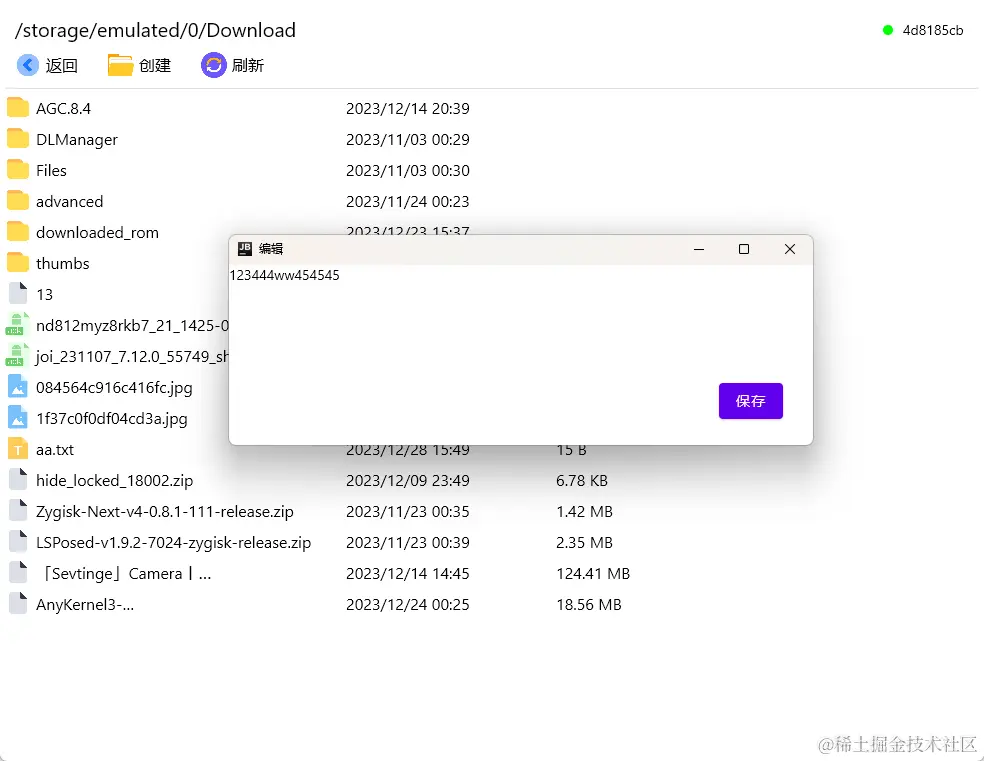This screenshot has width=984, height=761.
Task: Select LSPosed-v1.9.2-7024-zygisk-release.zip file
Action: (x=173, y=543)
